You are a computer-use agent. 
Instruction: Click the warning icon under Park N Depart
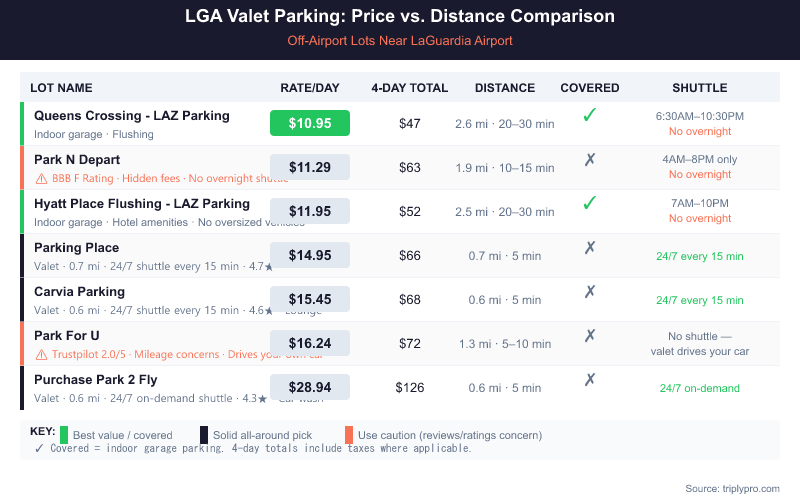(x=41, y=178)
